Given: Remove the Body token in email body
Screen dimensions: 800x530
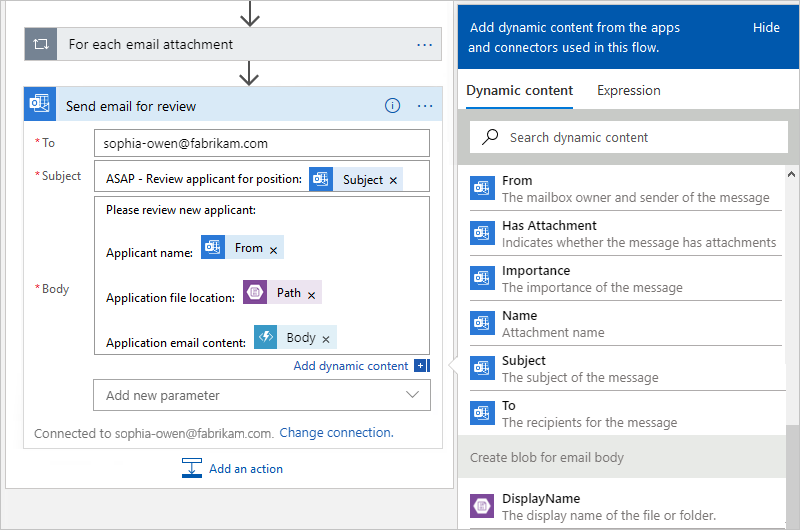Looking at the screenshot, I should [326, 339].
